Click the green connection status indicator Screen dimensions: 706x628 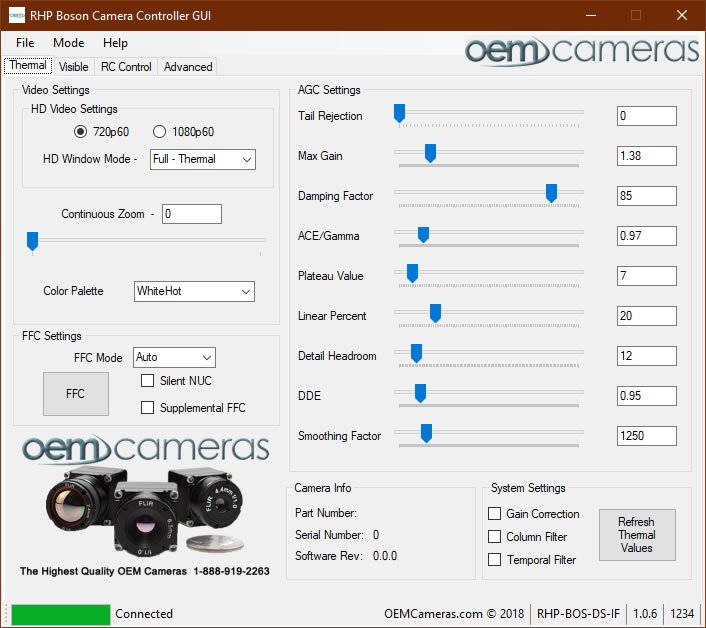(x=61, y=614)
